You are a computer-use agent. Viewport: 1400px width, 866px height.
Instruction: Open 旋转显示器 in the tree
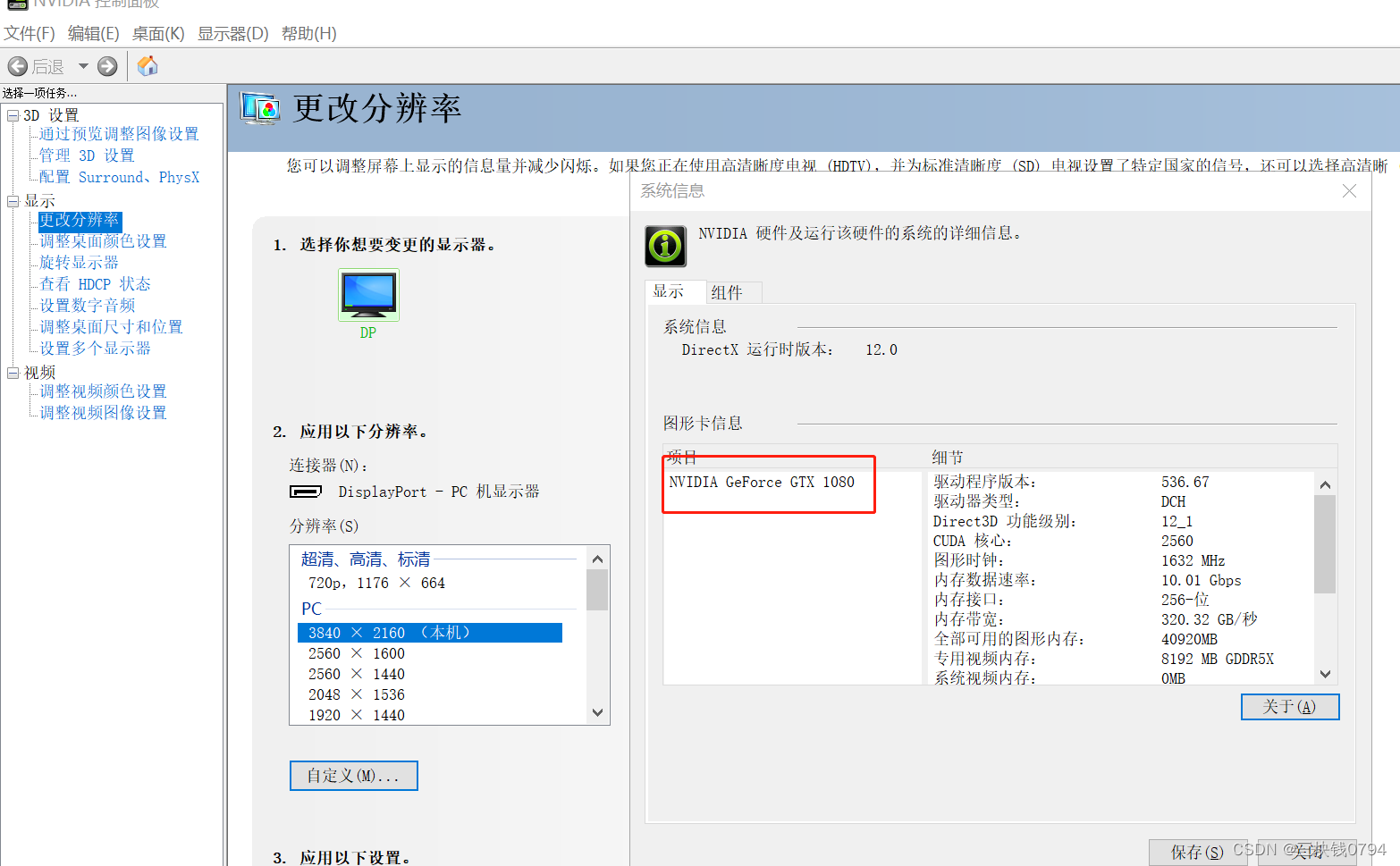[79, 263]
